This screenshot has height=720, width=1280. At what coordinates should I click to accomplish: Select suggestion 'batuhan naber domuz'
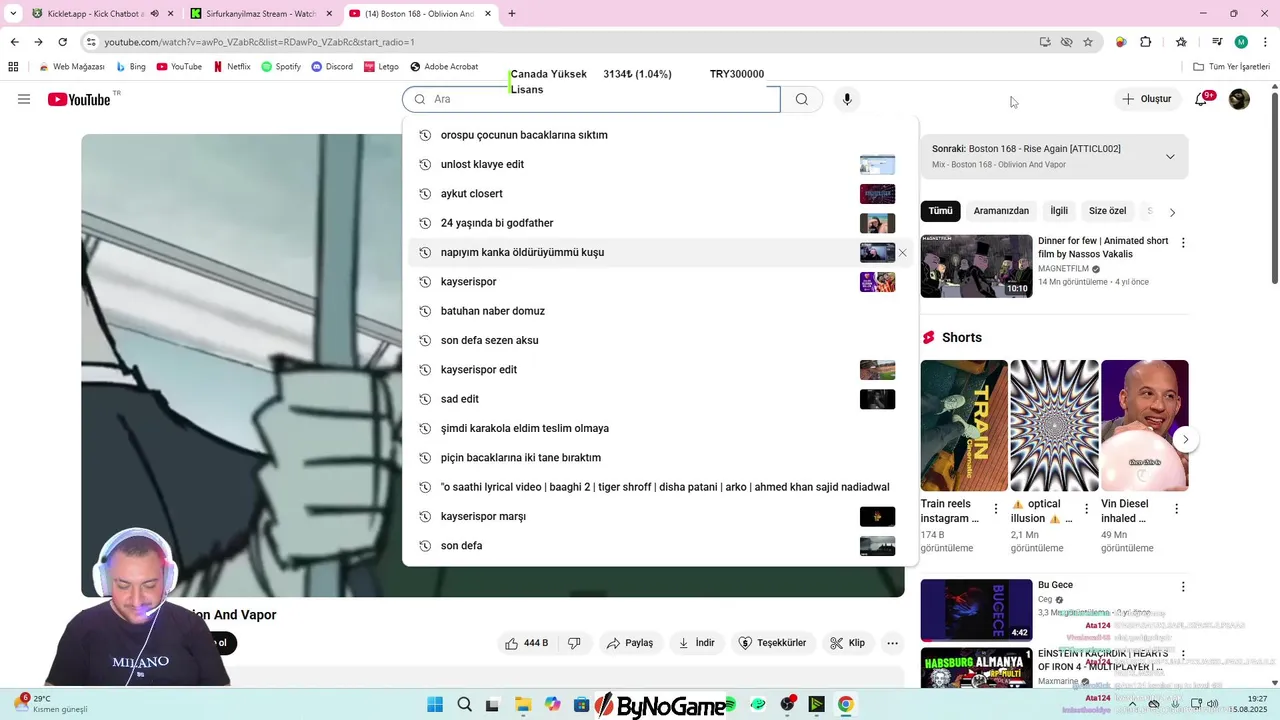click(660, 311)
